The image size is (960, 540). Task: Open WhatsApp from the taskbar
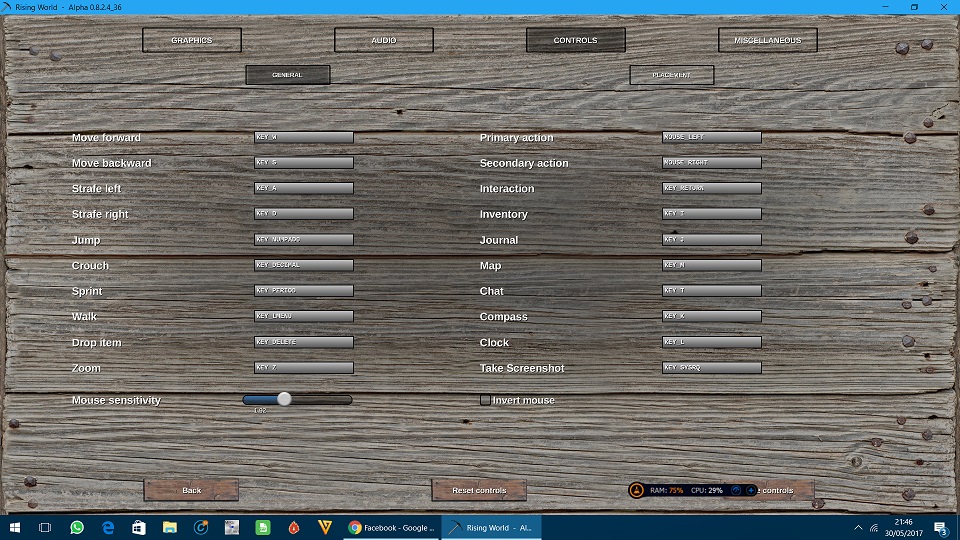pos(77,527)
